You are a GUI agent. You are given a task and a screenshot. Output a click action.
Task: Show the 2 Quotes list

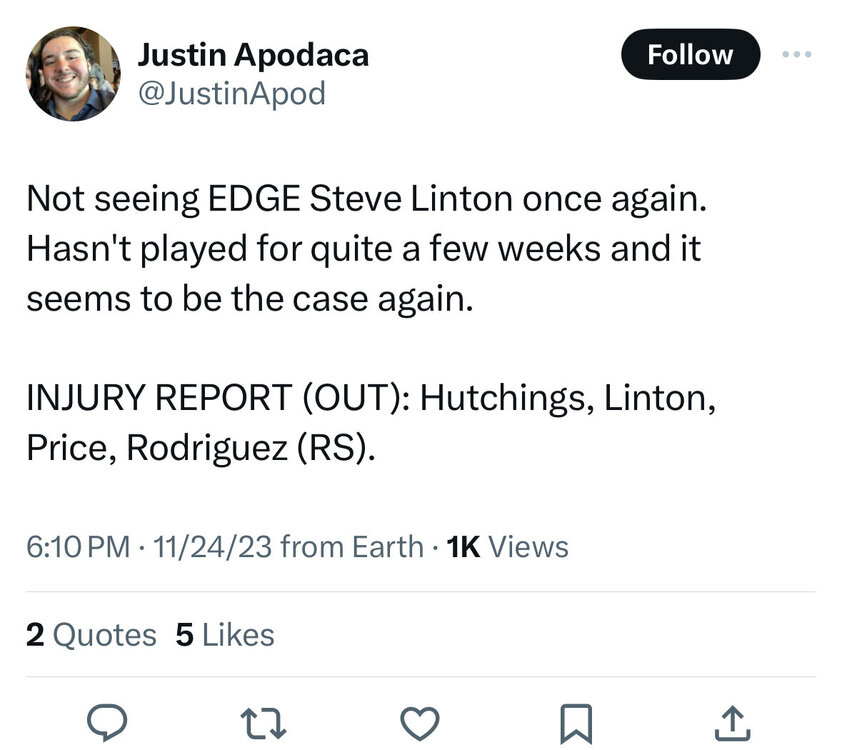(91, 635)
